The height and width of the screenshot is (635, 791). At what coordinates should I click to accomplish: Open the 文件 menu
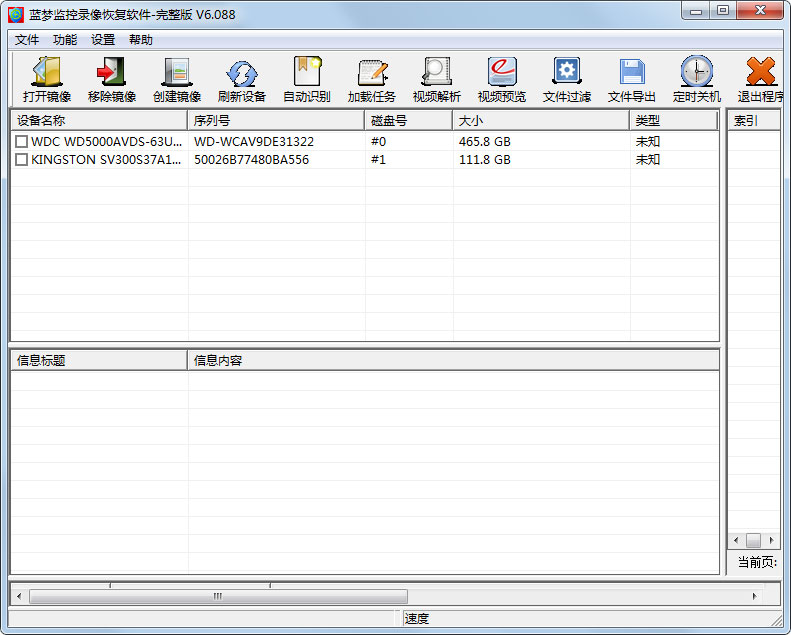pyautogui.click(x=27, y=40)
